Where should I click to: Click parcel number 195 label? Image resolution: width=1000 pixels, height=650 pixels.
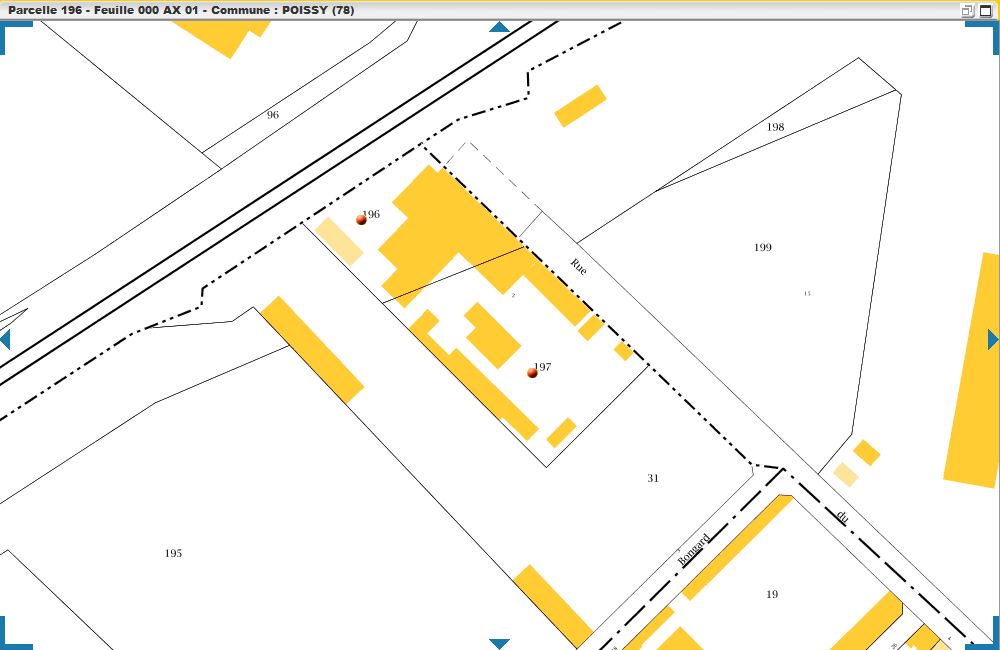(173, 553)
